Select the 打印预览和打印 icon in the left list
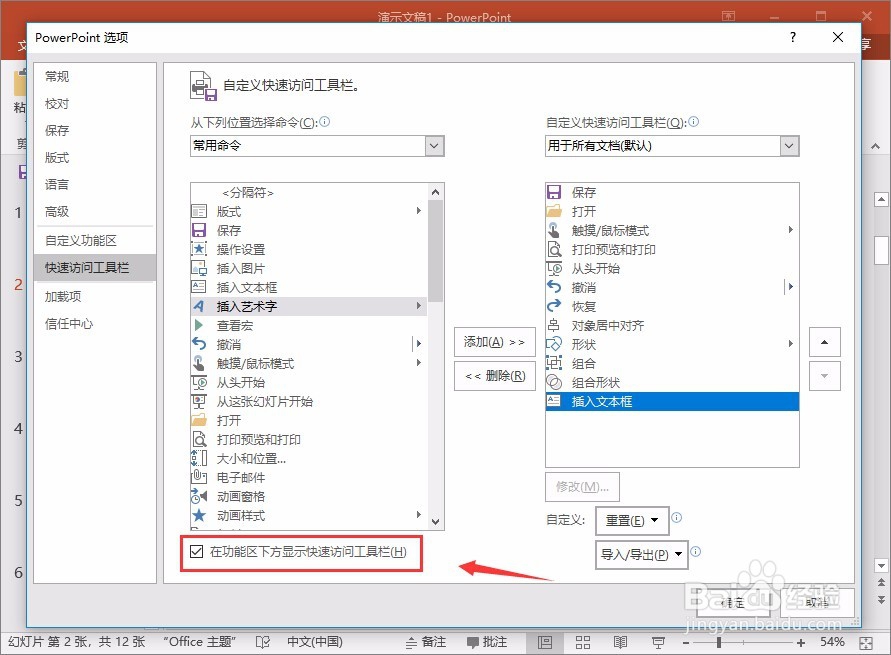Screen dimensions: 891x655 (199, 439)
